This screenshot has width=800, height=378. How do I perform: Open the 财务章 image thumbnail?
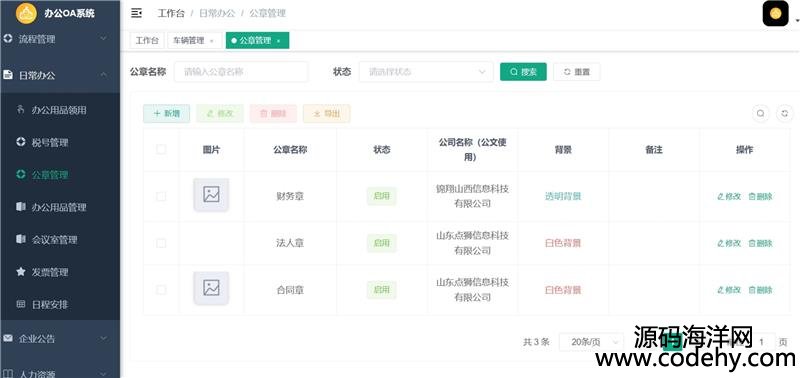pos(211,195)
